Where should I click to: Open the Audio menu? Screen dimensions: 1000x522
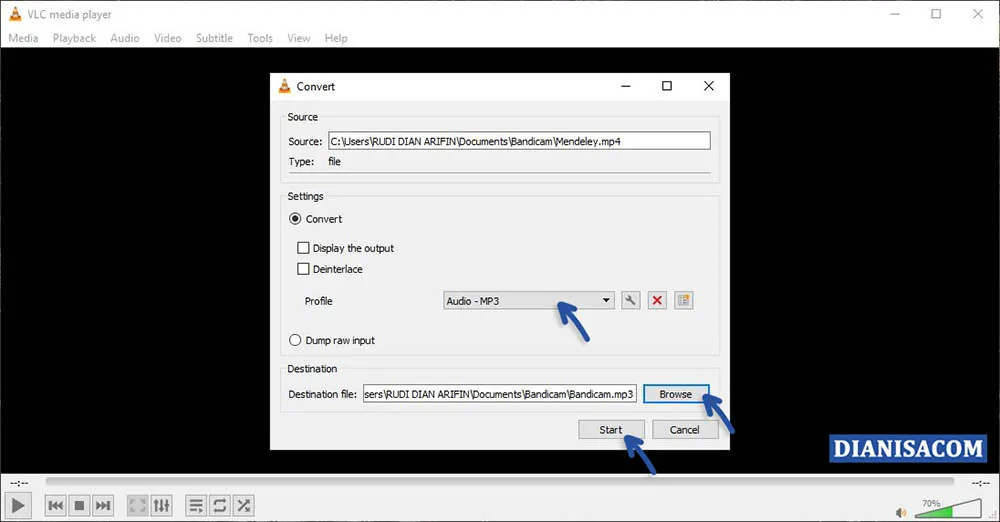(x=124, y=38)
